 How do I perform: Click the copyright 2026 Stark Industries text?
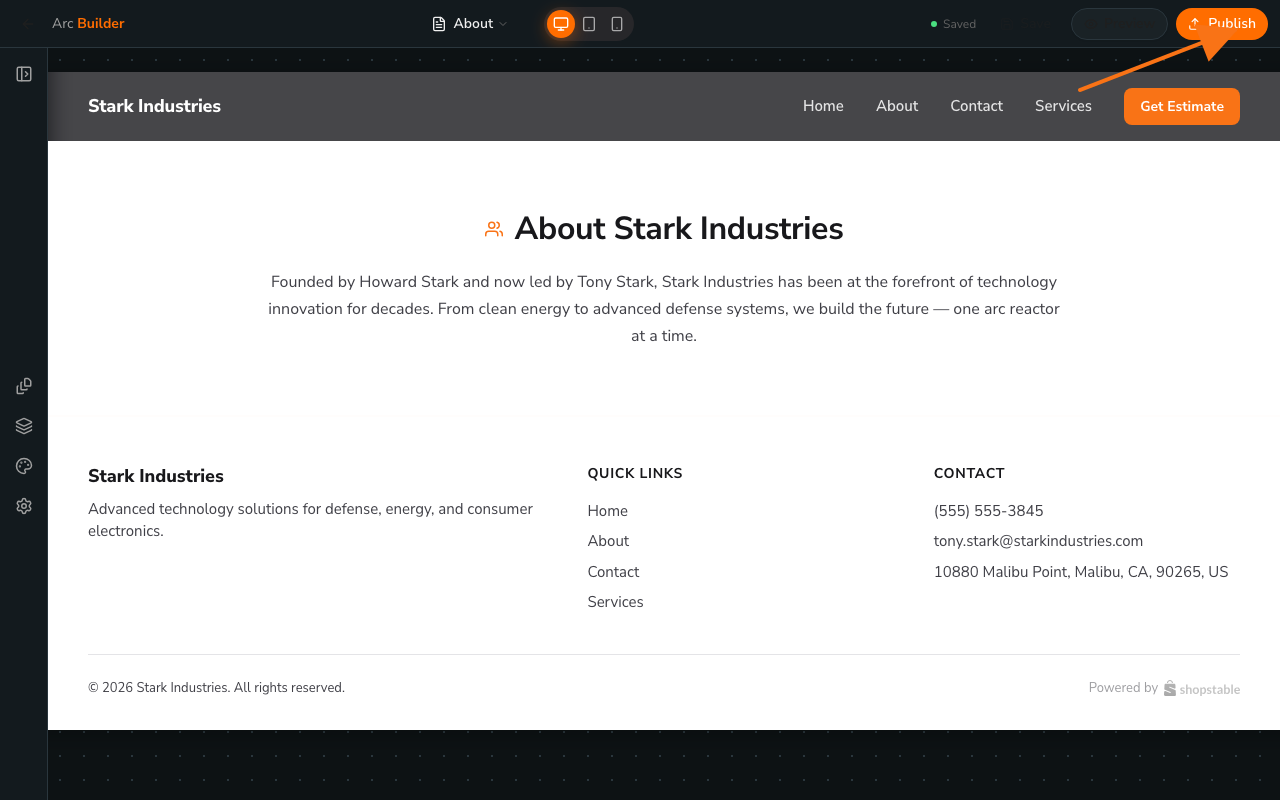(216, 688)
